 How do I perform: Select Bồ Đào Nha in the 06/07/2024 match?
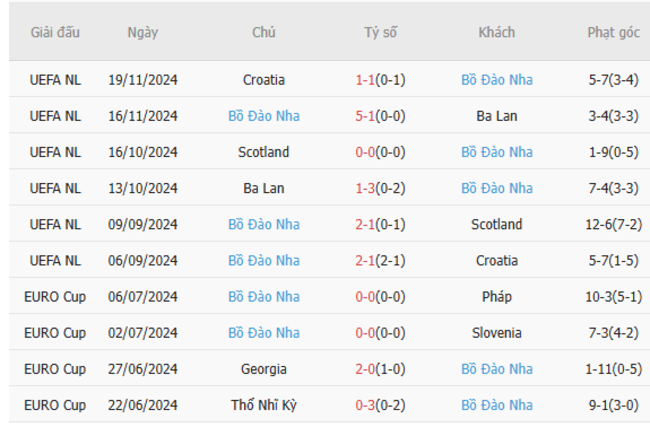(264, 297)
